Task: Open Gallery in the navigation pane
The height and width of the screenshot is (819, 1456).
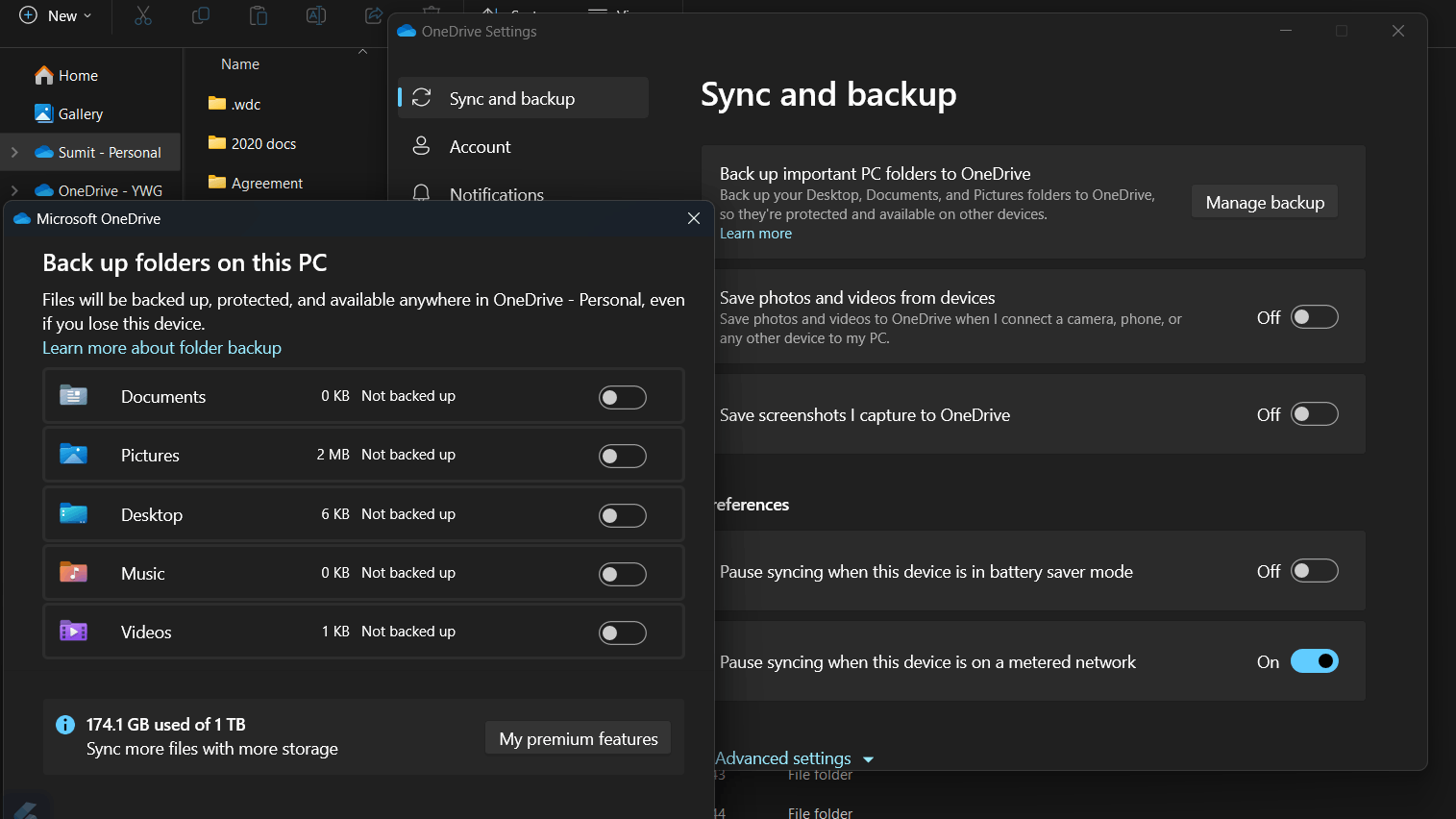Action: [x=80, y=114]
